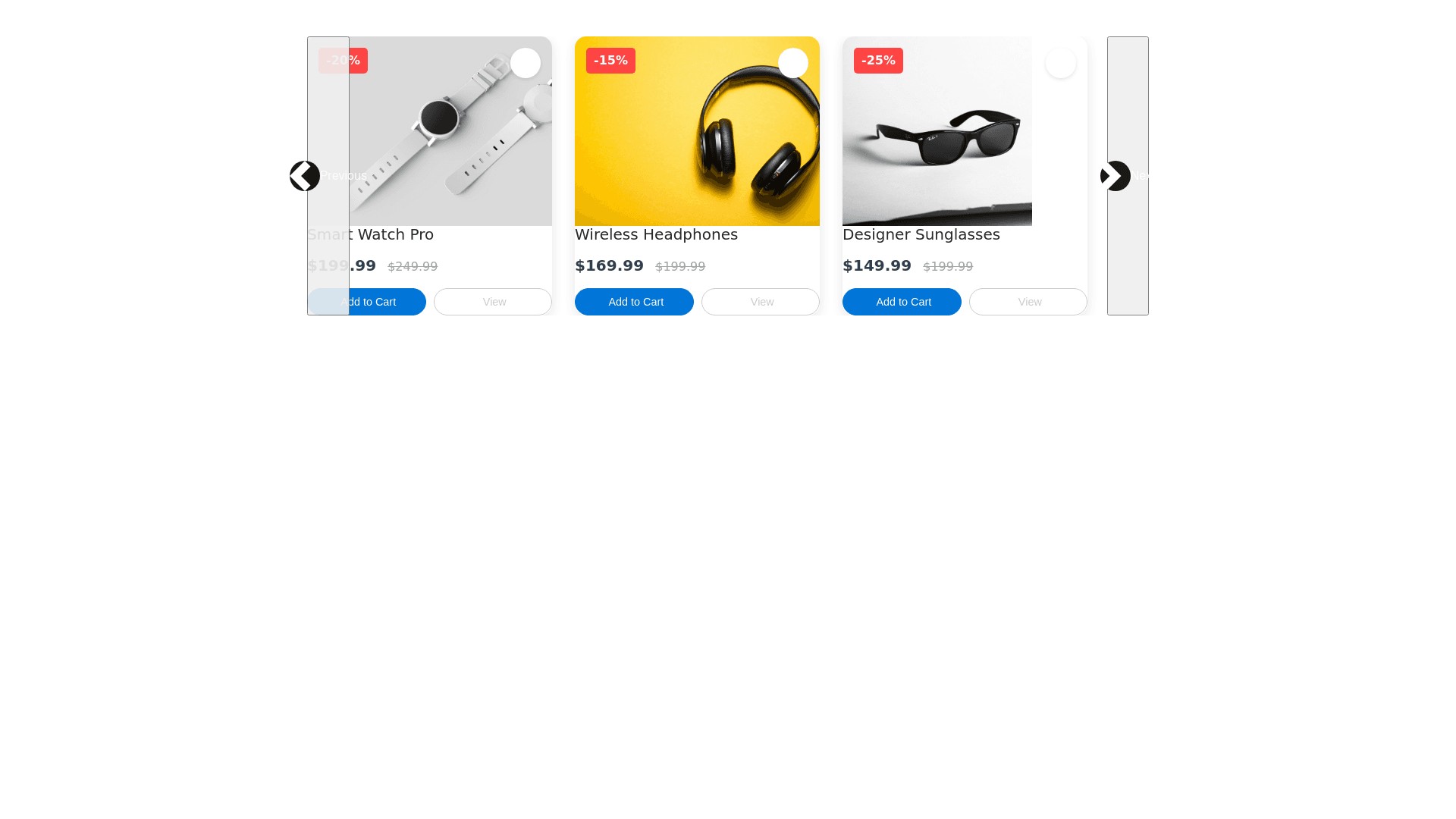1456x819 pixels.
Task: Add Designer Sunglasses to cart
Action: pos(902,302)
